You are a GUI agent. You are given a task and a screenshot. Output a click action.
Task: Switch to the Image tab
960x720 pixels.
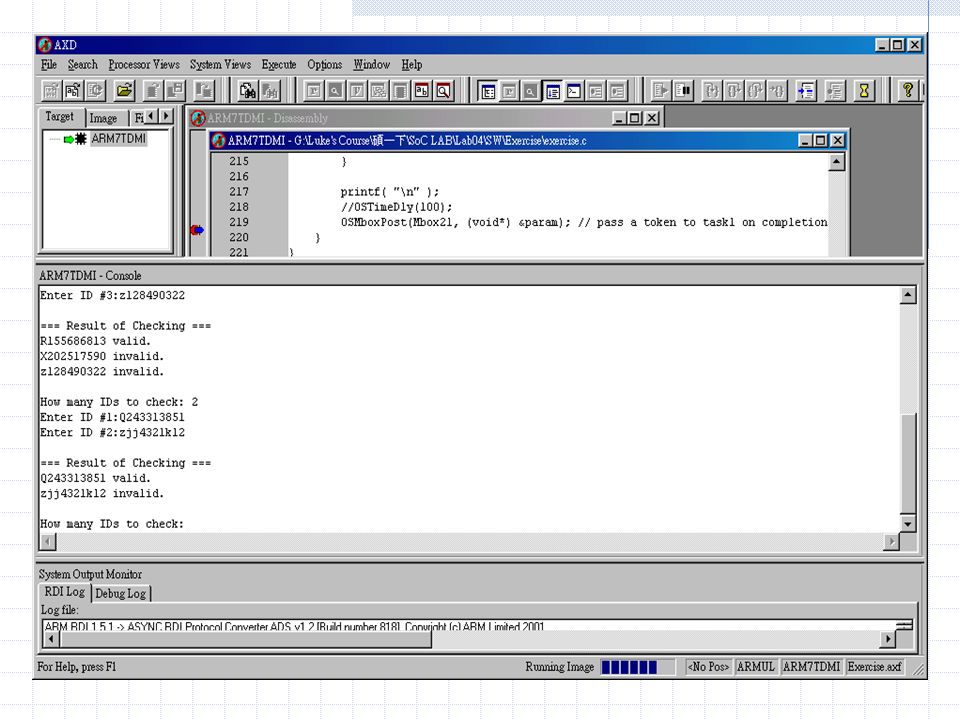click(x=103, y=118)
